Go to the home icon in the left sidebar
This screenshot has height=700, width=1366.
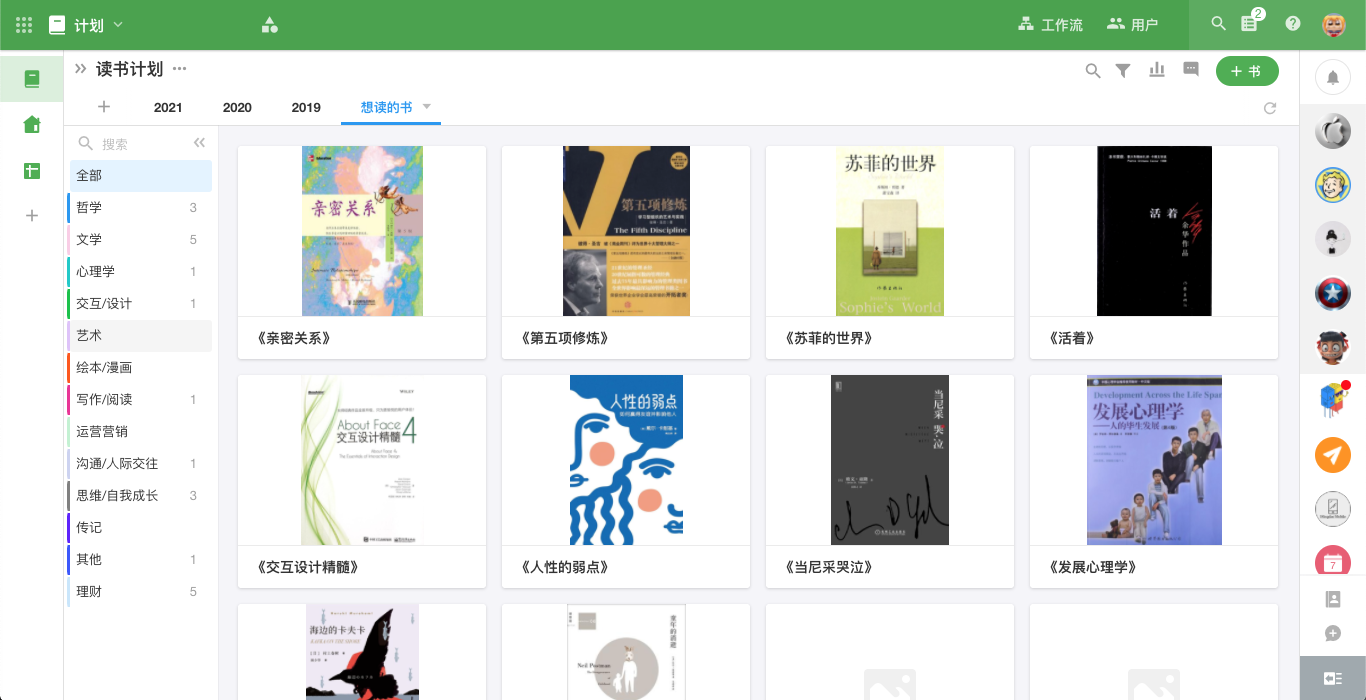point(32,125)
